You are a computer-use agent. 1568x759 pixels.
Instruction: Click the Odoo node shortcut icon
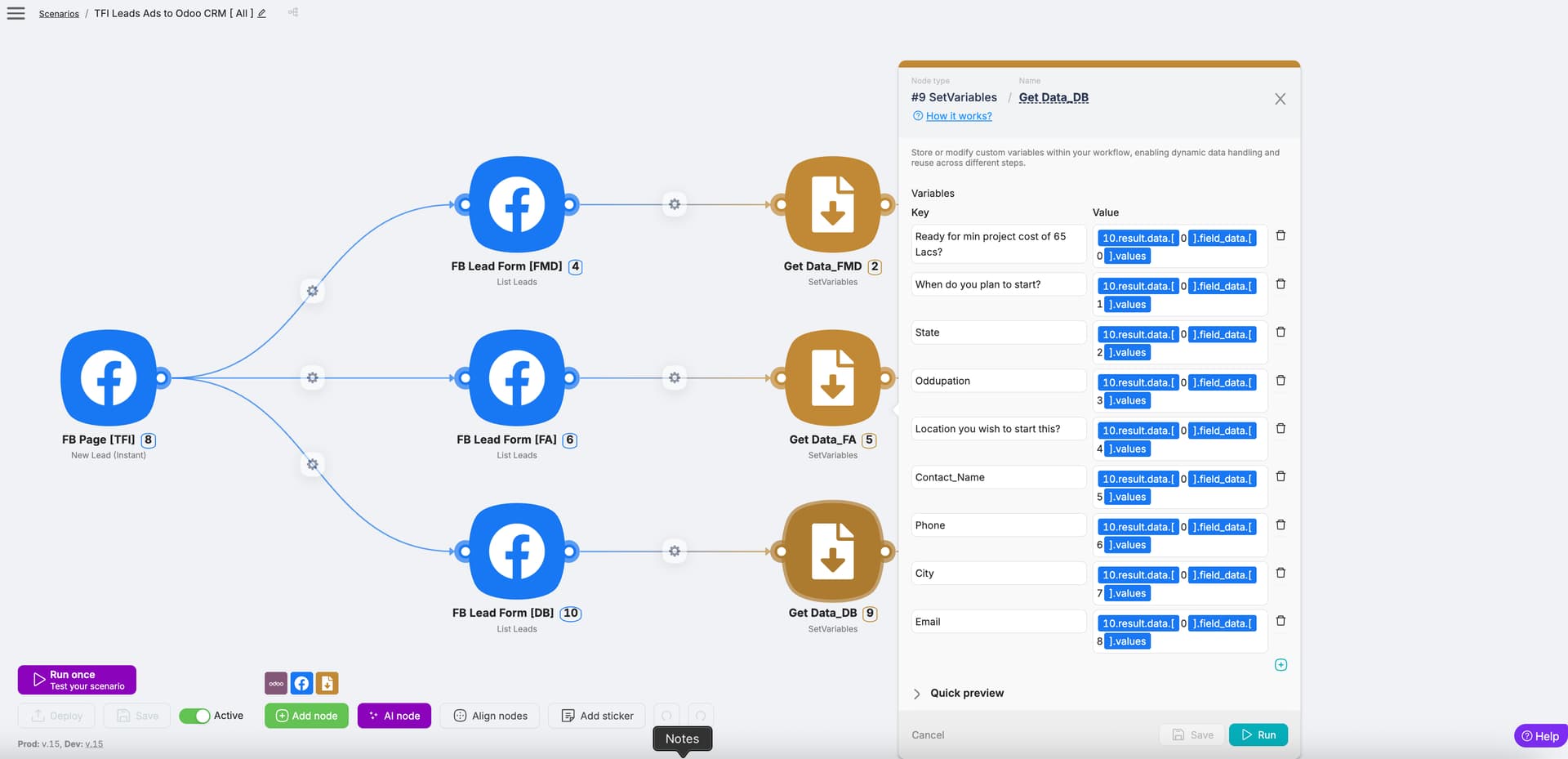pyautogui.click(x=276, y=683)
